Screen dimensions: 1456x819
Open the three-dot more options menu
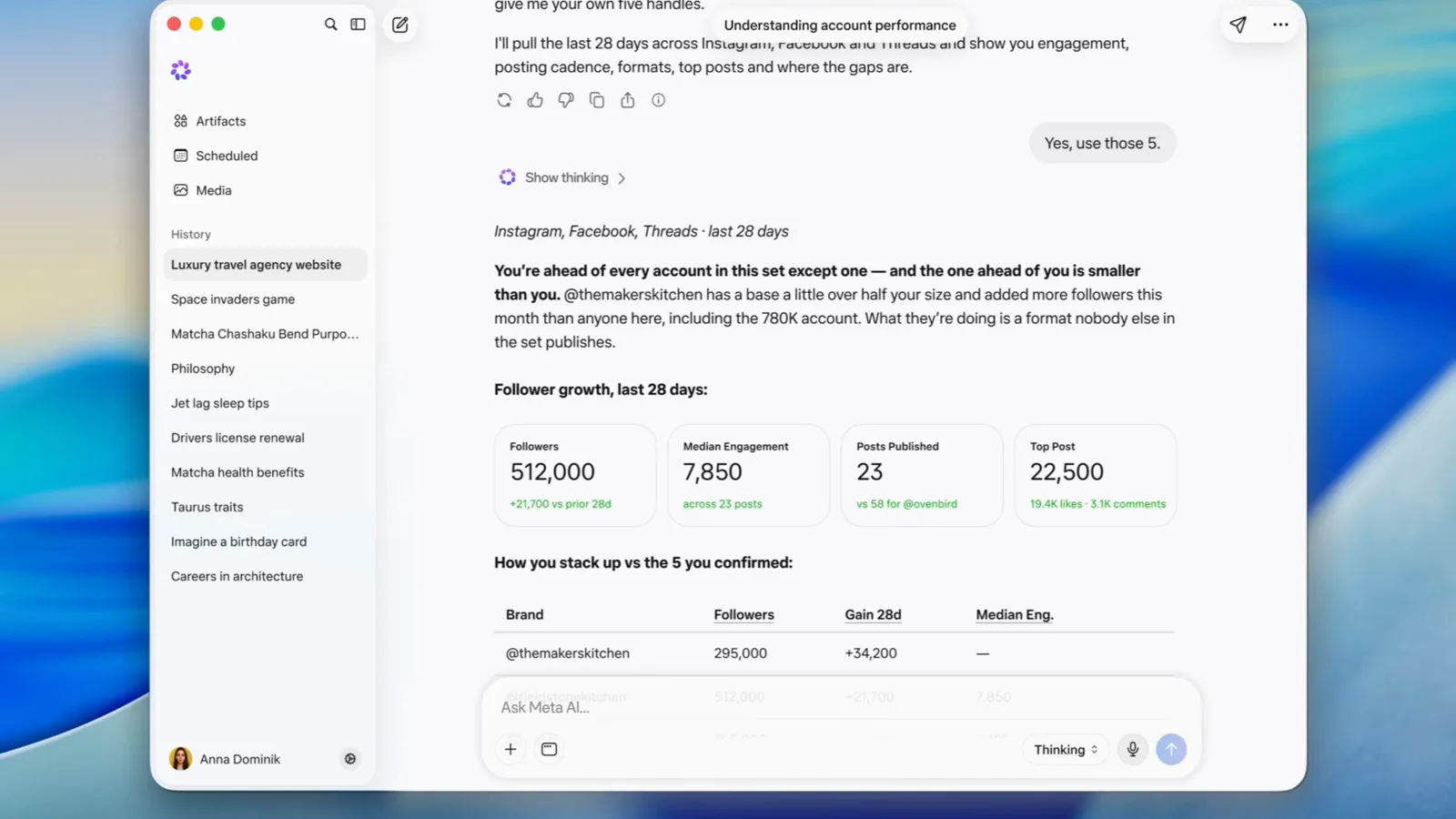pos(1280,25)
